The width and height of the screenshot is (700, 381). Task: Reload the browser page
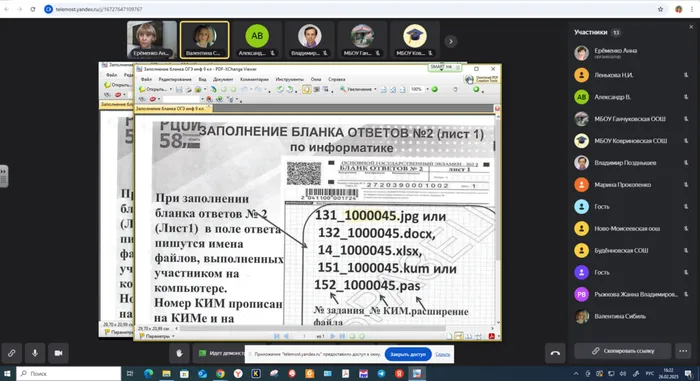(33, 9)
